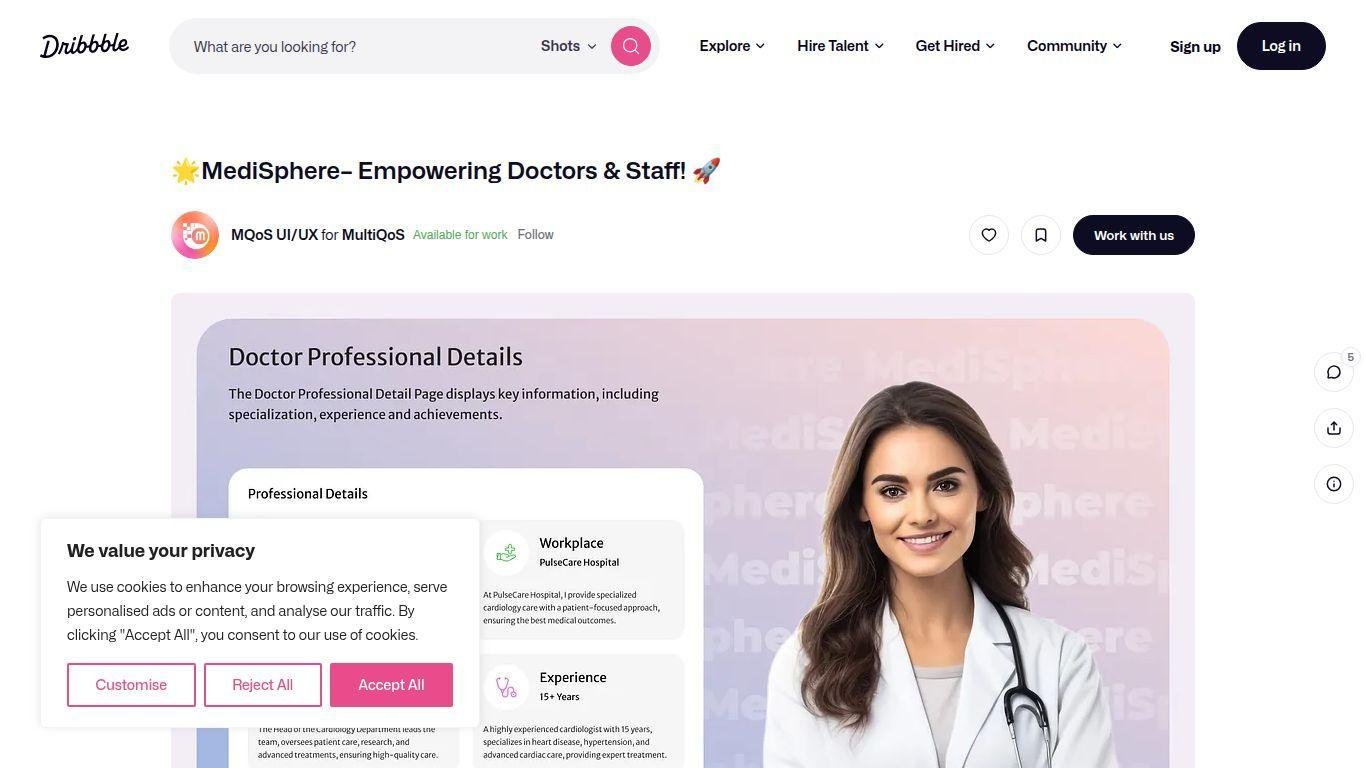Viewport: 1366px width, 768px height.
Task: Go home via the Dribbble logo
Action: [x=84, y=45]
